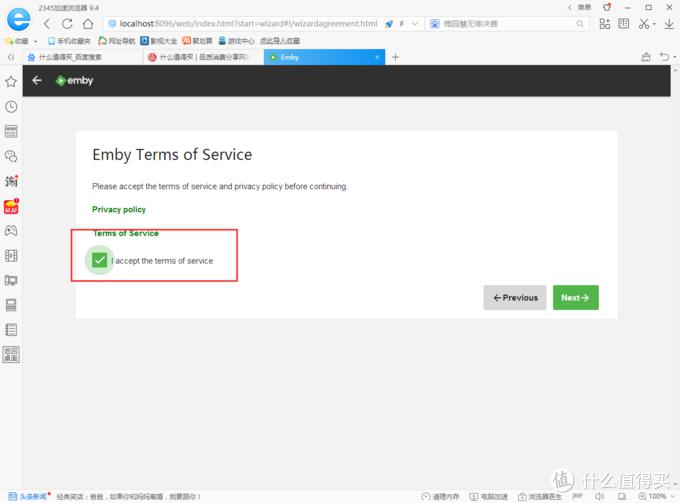Click the Emby header back arrow

pos(37,80)
